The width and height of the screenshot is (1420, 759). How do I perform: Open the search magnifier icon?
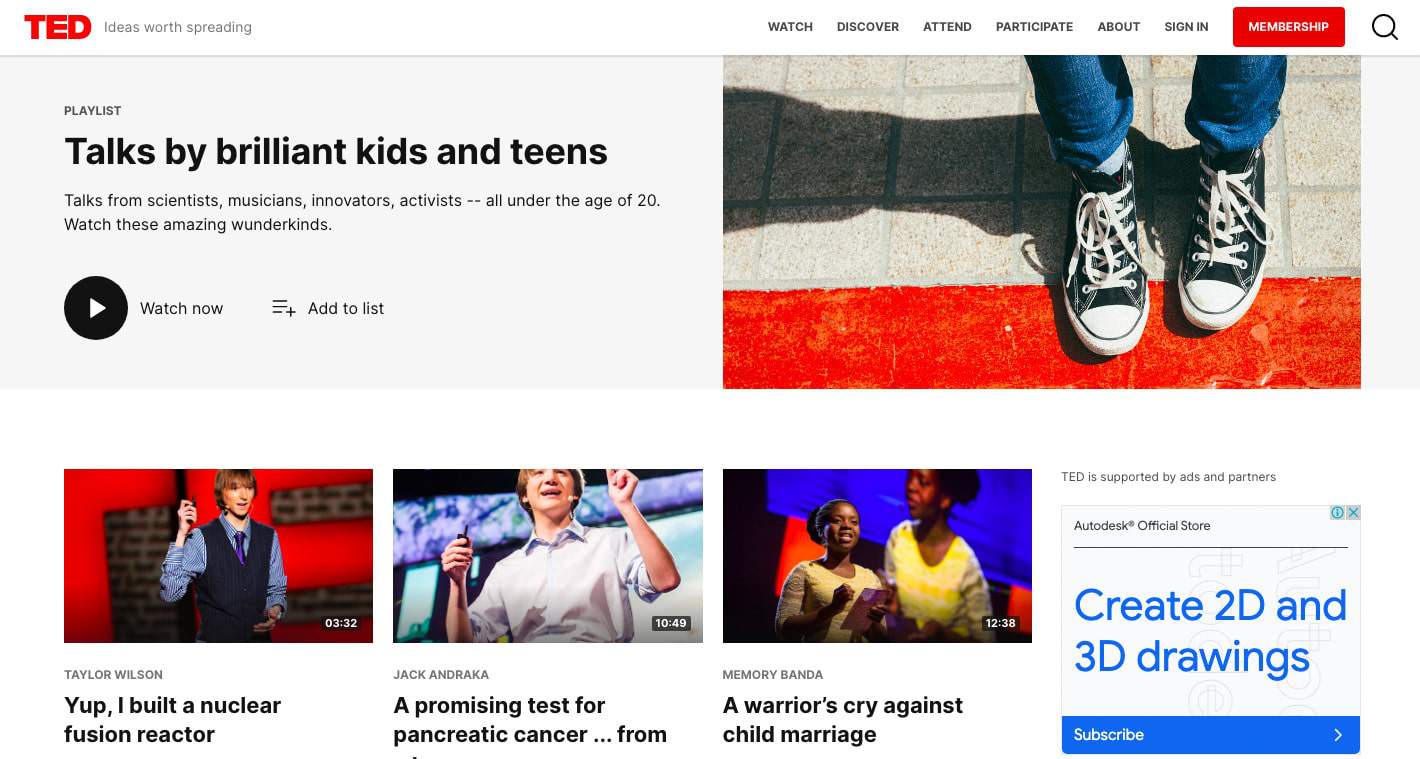point(1385,27)
